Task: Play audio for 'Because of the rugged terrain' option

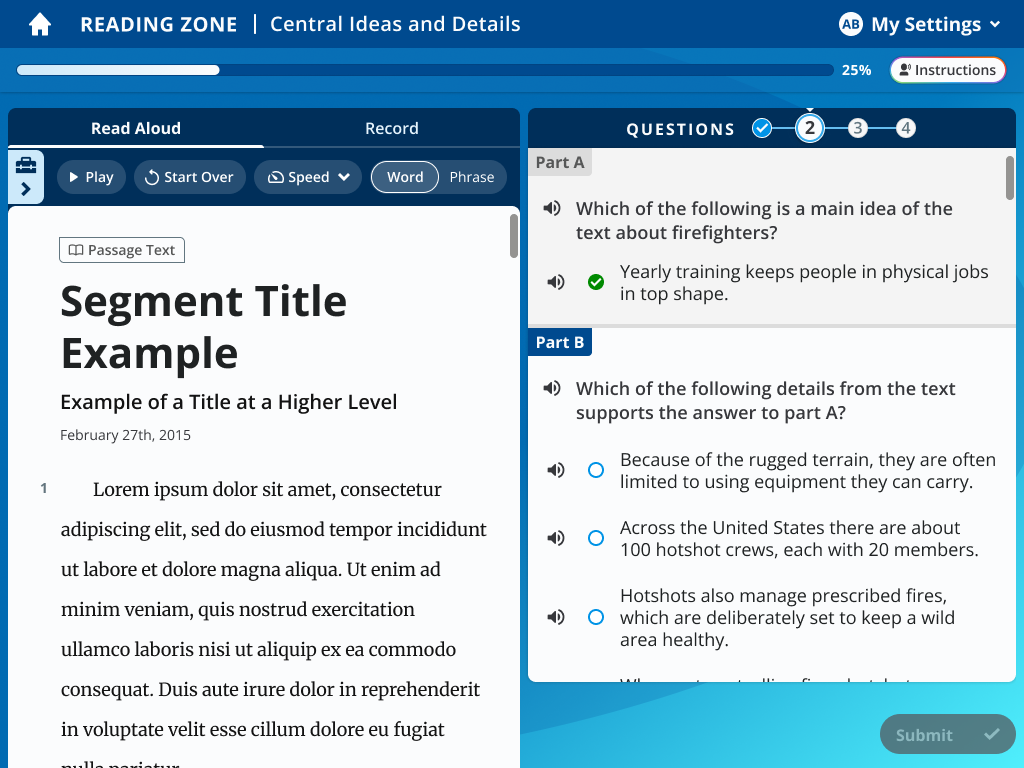Action: (556, 470)
